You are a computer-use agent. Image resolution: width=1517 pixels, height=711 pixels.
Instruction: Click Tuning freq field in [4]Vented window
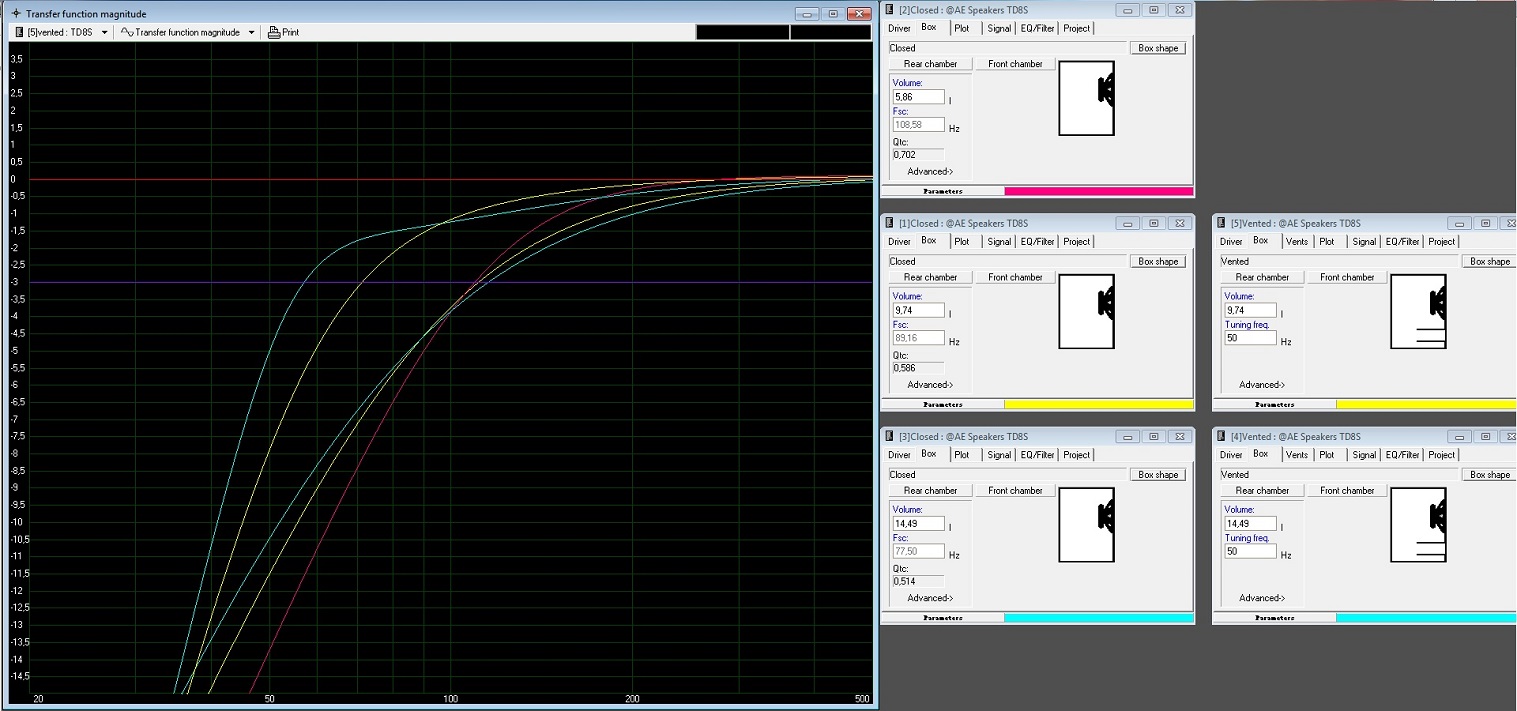[1250, 551]
